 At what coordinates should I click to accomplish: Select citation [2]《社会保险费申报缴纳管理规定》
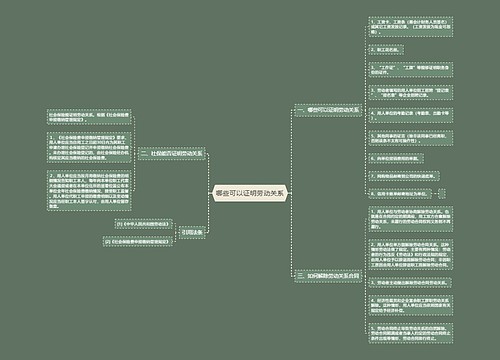pos(138,241)
